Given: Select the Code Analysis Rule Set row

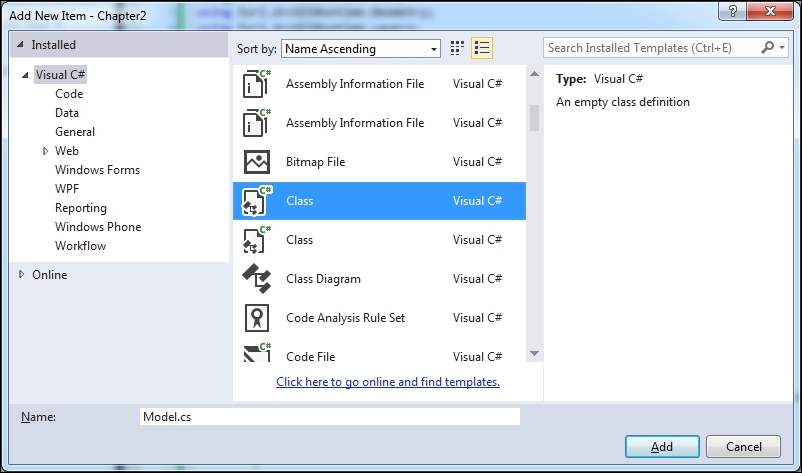Looking at the screenshot, I should tap(379, 318).
